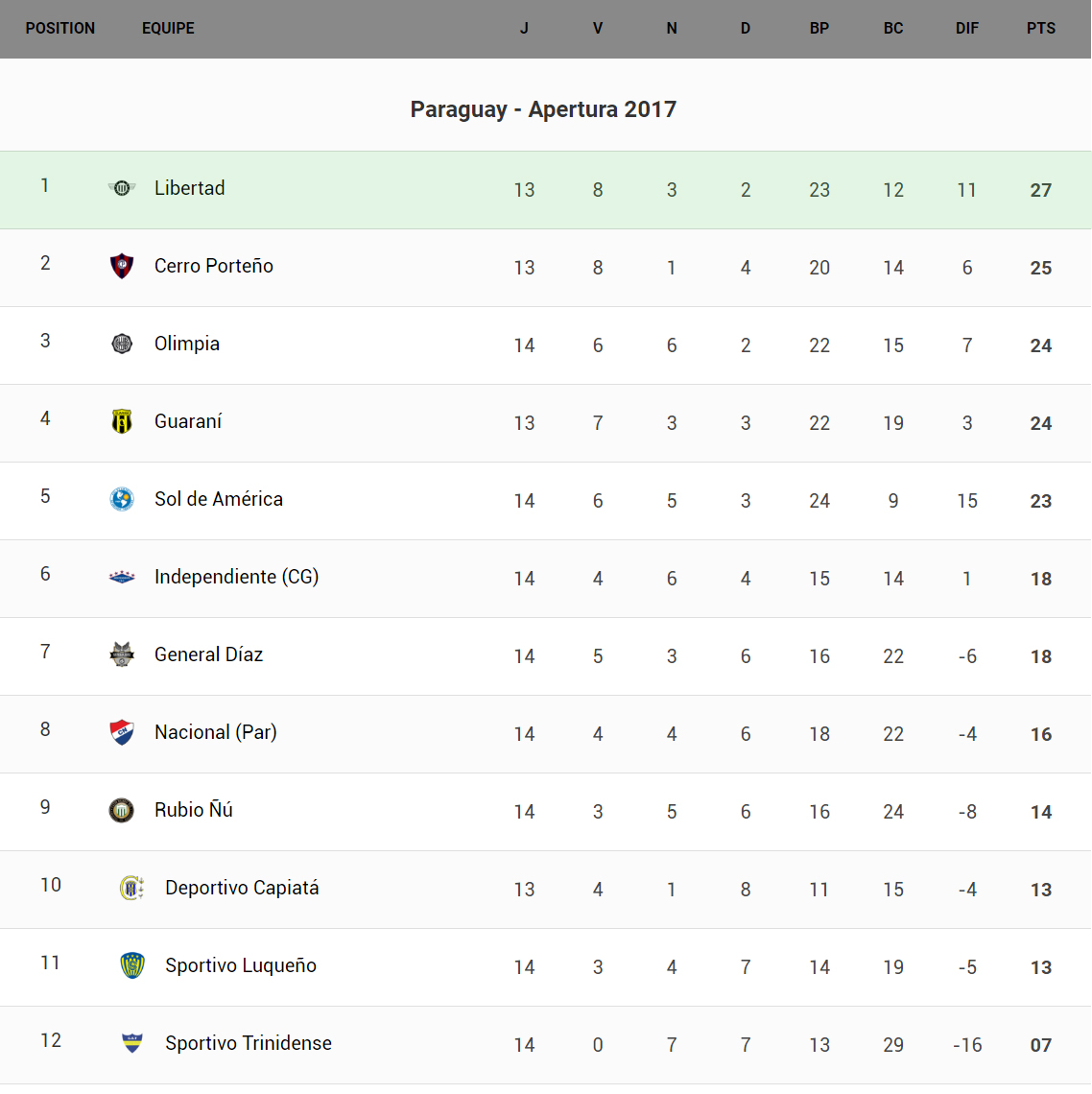Viewport: 1092px width, 1094px height.
Task: Click the Rubio Ñu round badge
Action: tap(122, 810)
